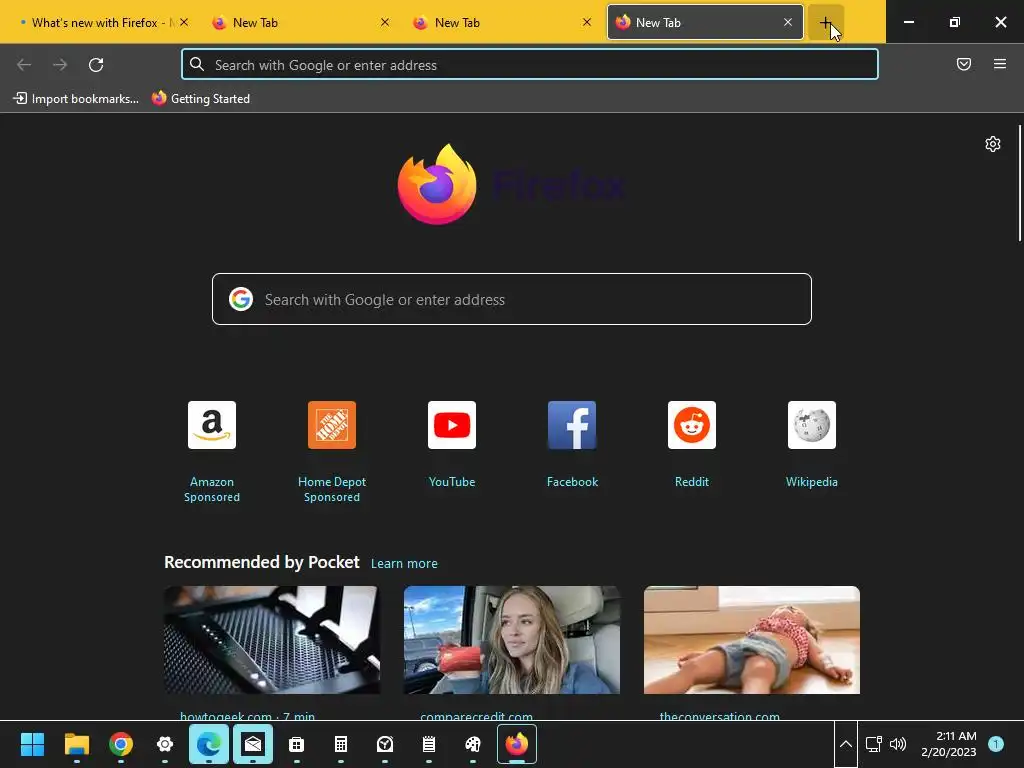
Task: Open the Mail app on the taskbar
Action: point(253,744)
